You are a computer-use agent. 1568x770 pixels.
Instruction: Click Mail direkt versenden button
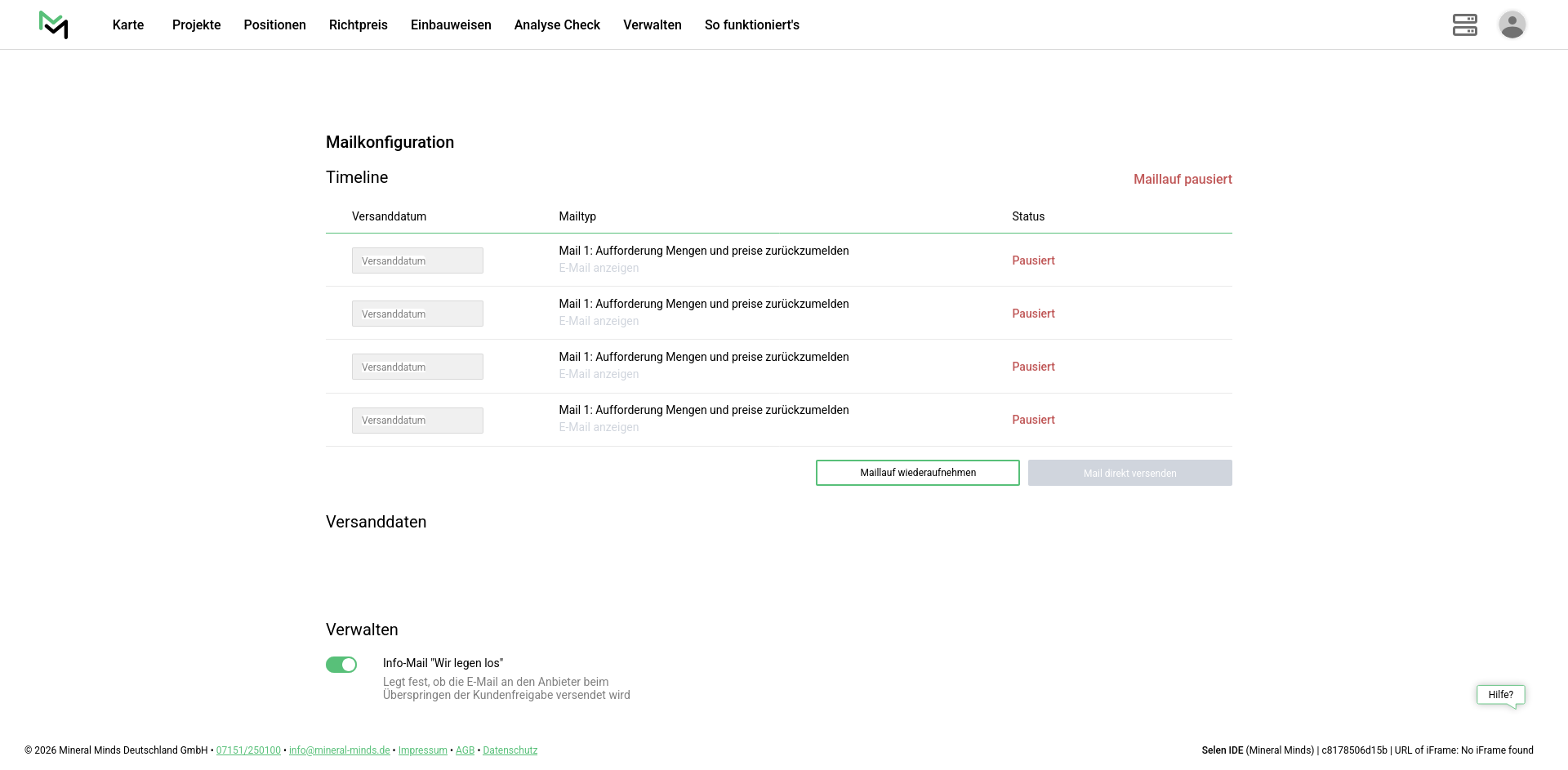[1129, 473]
